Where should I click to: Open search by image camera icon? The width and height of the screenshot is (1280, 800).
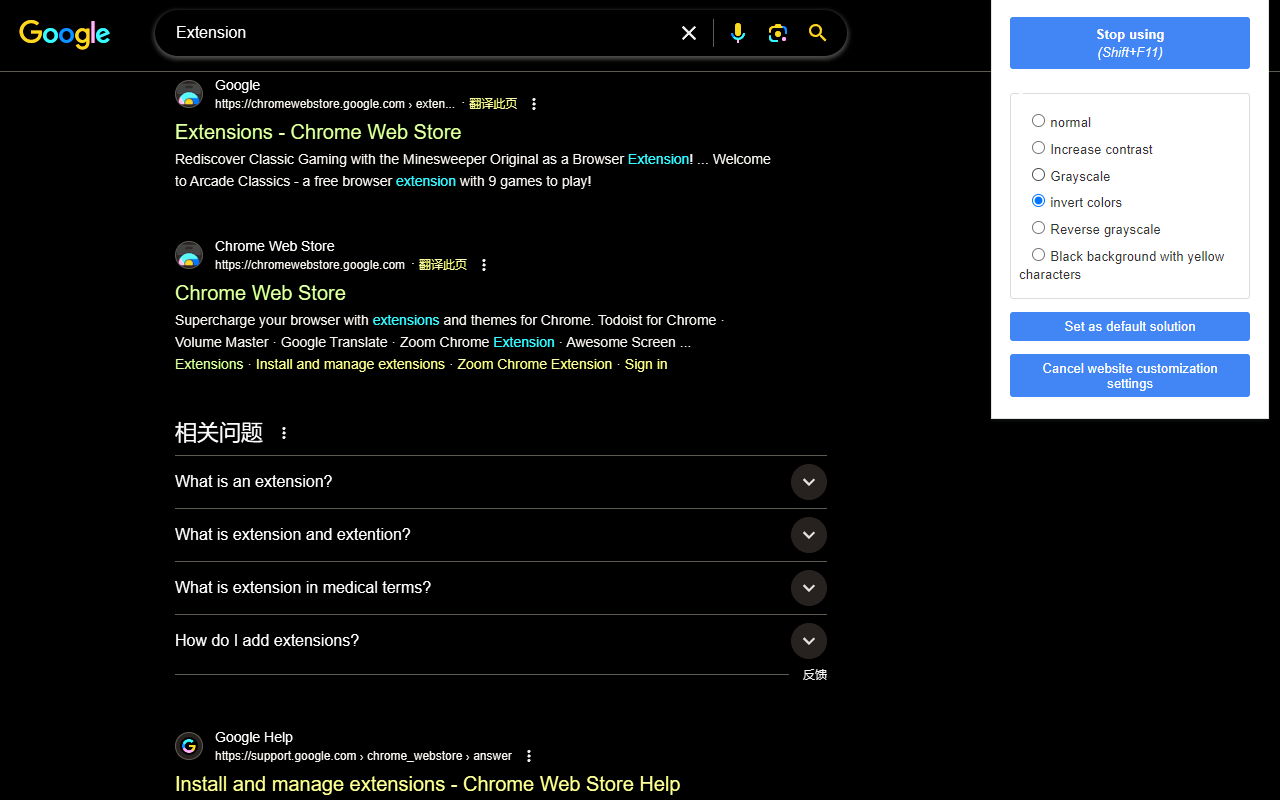[778, 33]
